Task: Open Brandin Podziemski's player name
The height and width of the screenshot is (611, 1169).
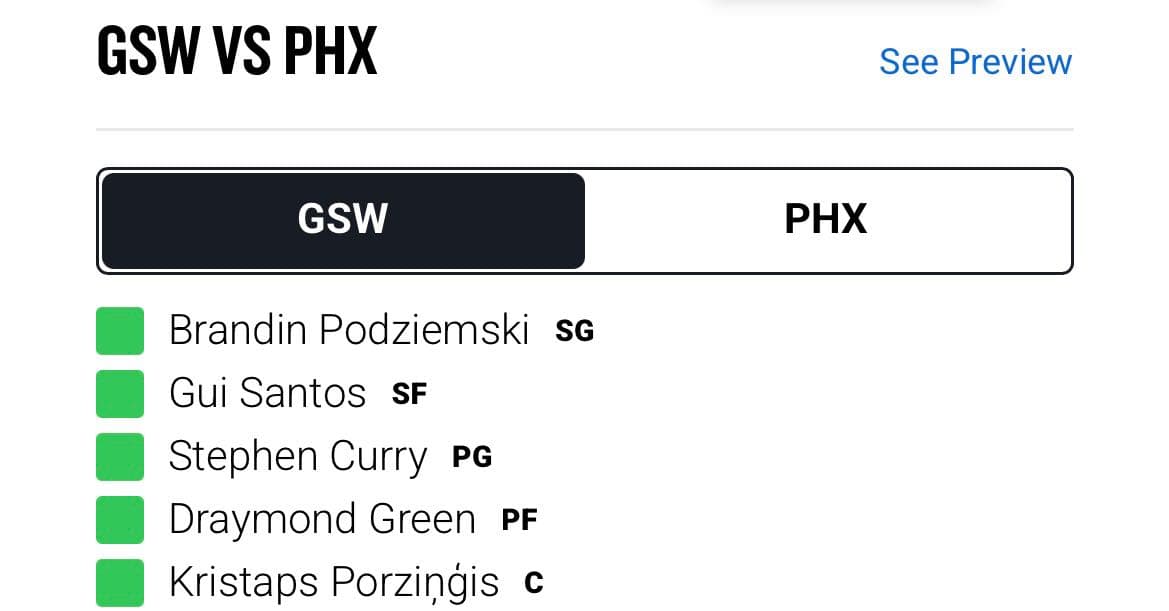Action: 349,330
